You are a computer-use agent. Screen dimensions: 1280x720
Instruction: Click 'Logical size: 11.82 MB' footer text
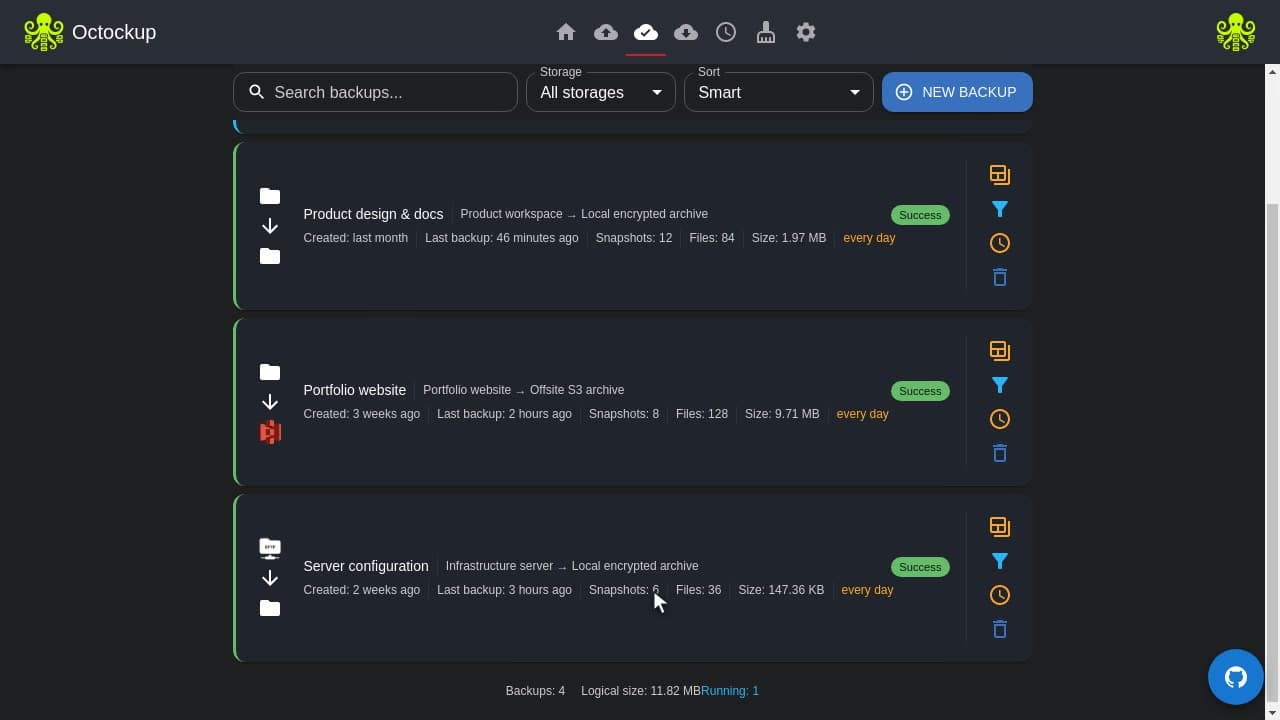click(641, 691)
